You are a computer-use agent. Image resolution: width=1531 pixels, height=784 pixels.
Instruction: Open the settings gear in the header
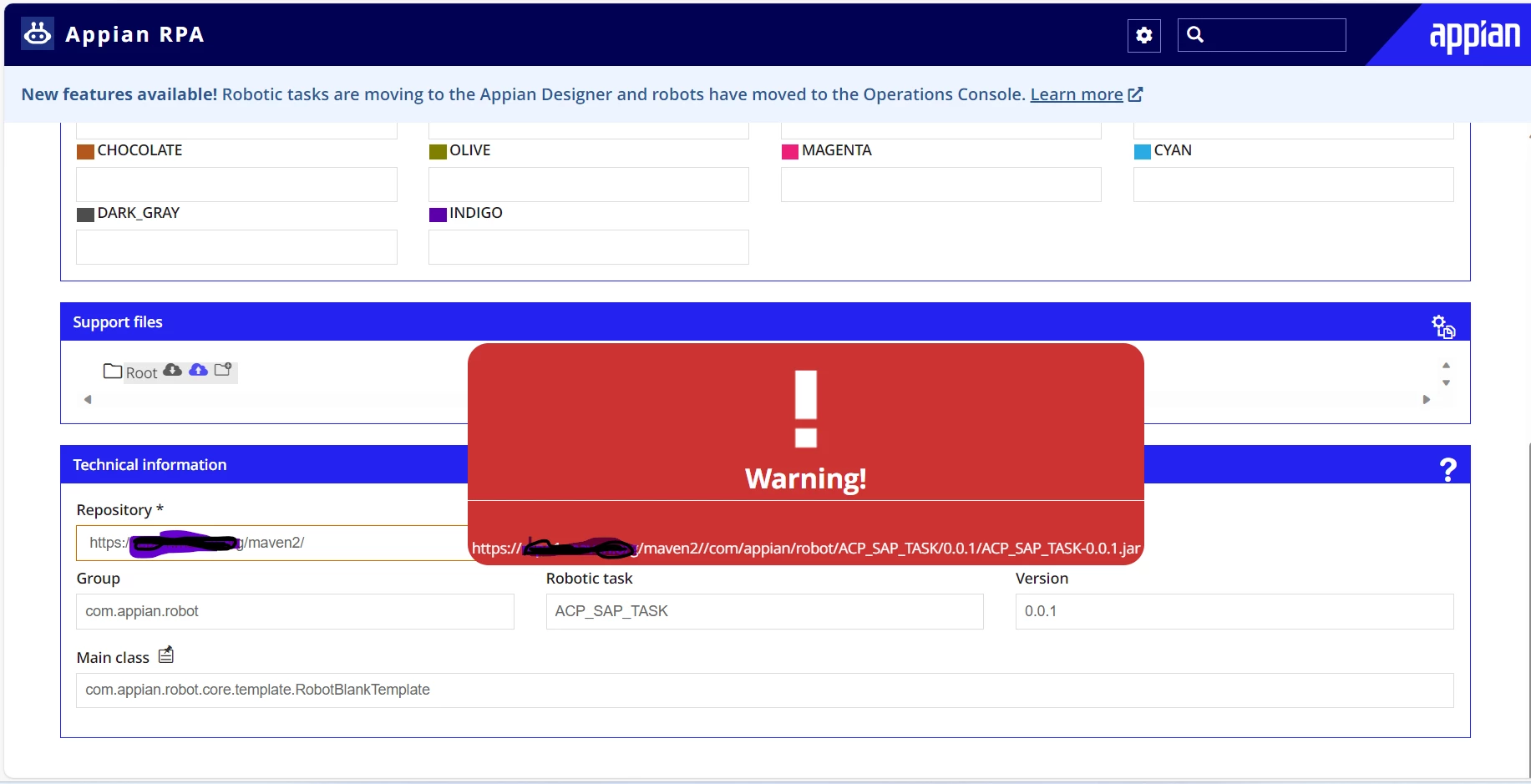pyautogui.click(x=1144, y=35)
